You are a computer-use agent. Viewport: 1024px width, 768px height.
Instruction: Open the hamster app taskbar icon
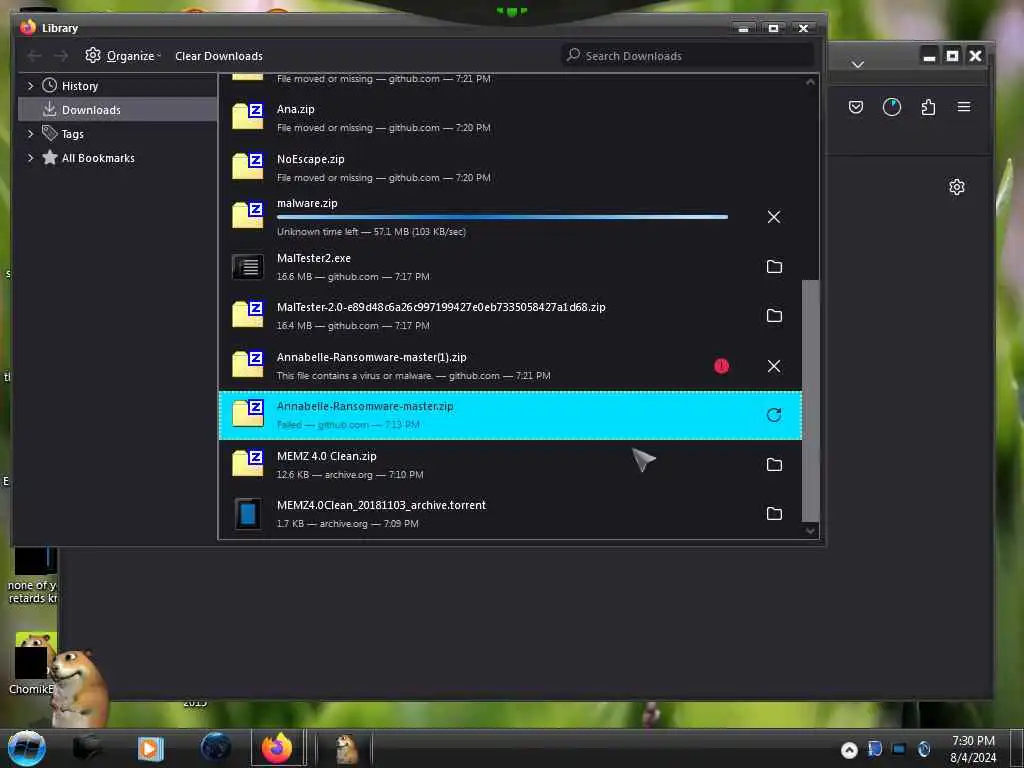coord(346,749)
